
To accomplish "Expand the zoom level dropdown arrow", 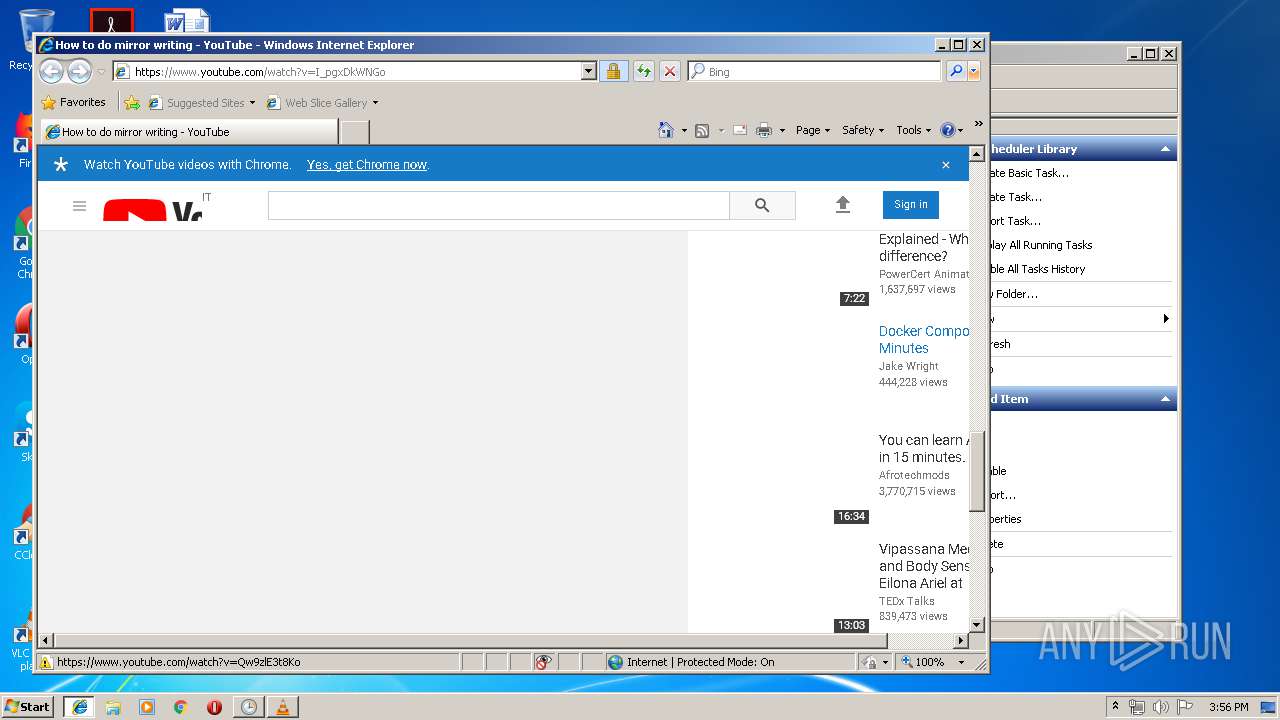I will point(962,662).
